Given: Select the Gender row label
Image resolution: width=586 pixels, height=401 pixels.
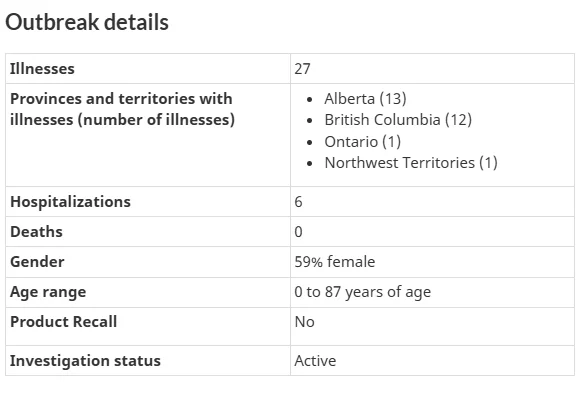Looking at the screenshot, I should (x=37, y=262).
